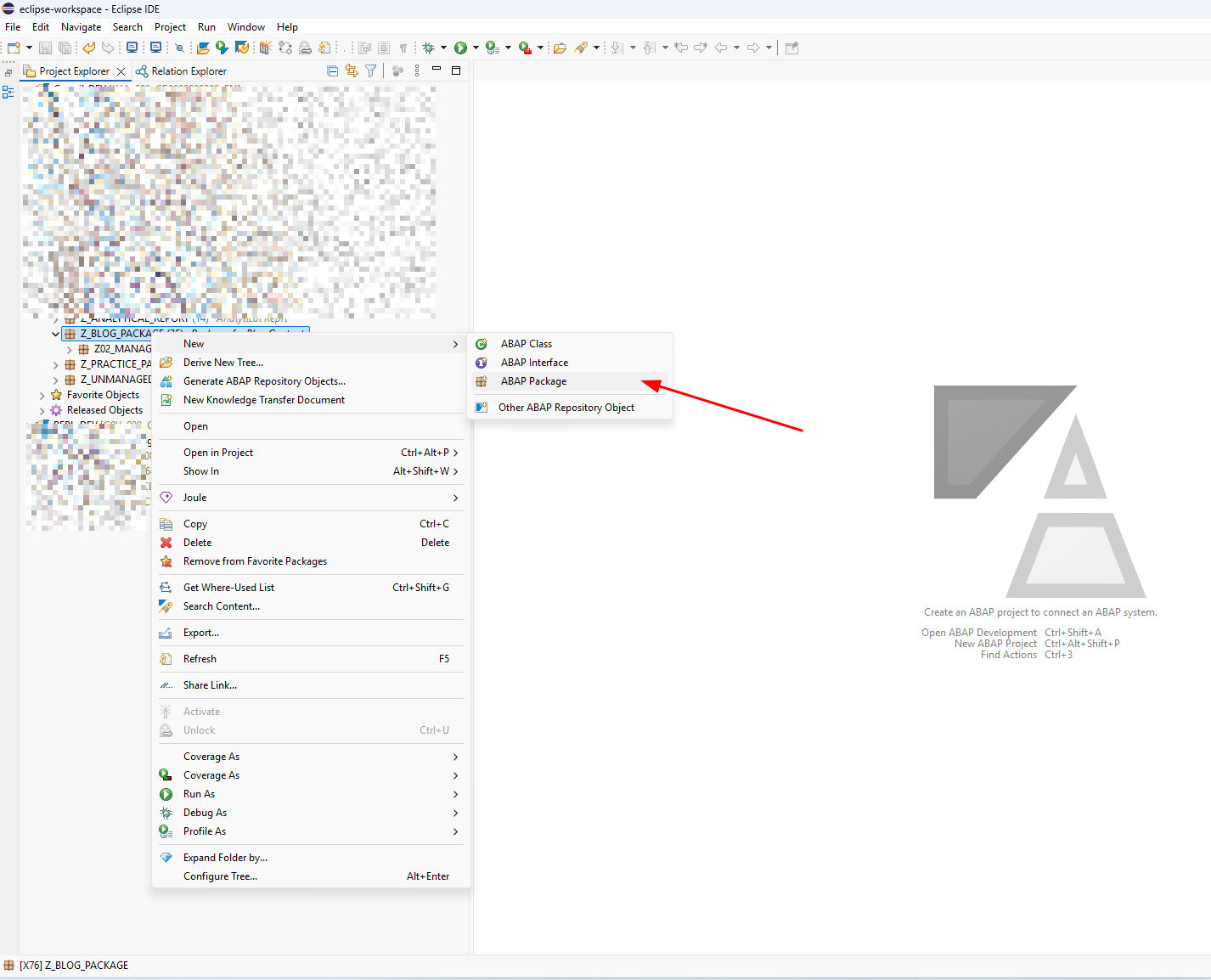Choose Get Where-Used List
The height and width of the screenshot is (980, 1211).
pos(311,588)
